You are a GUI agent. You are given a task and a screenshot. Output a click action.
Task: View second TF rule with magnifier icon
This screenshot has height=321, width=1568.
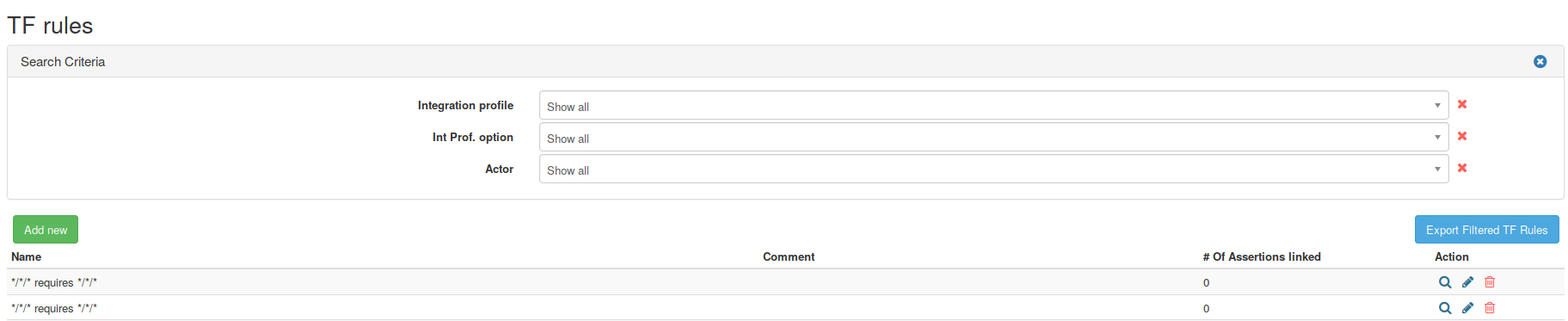click(1445, 308)
